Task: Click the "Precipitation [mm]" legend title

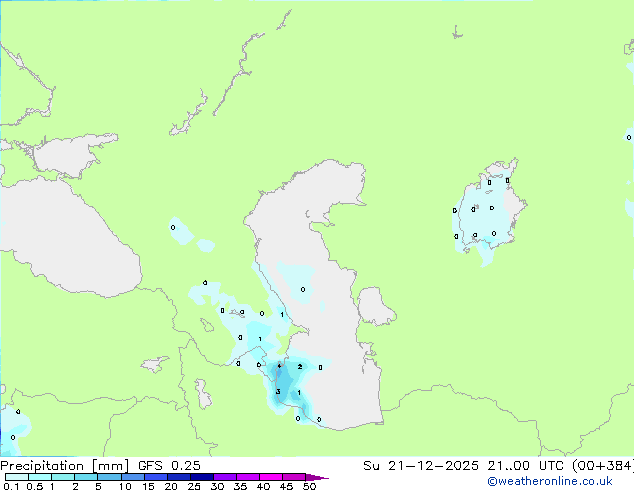Action: click(x=55, y=466)
